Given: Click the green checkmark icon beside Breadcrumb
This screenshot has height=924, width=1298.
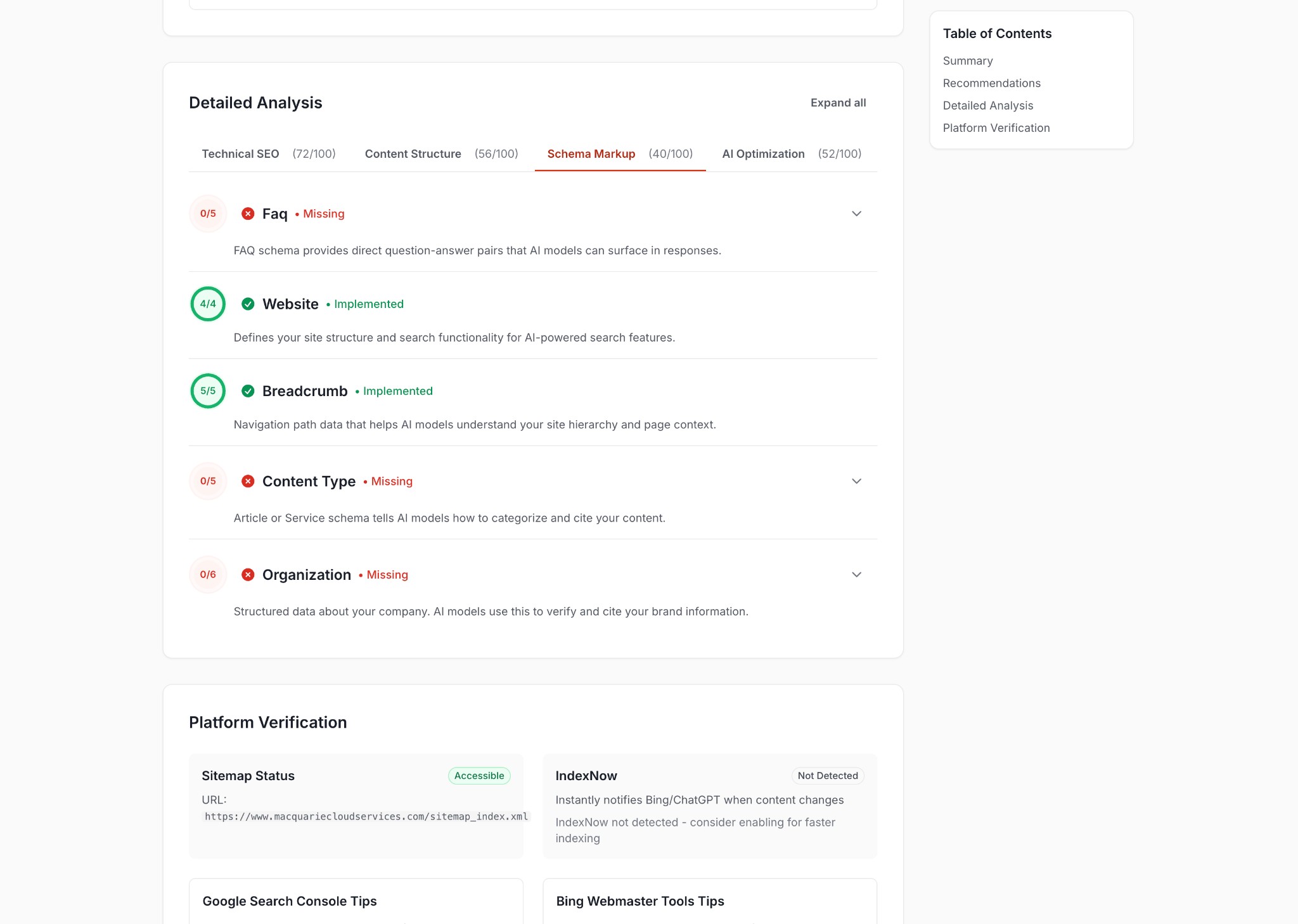Looking at the screenshot, I should point(248,391).
